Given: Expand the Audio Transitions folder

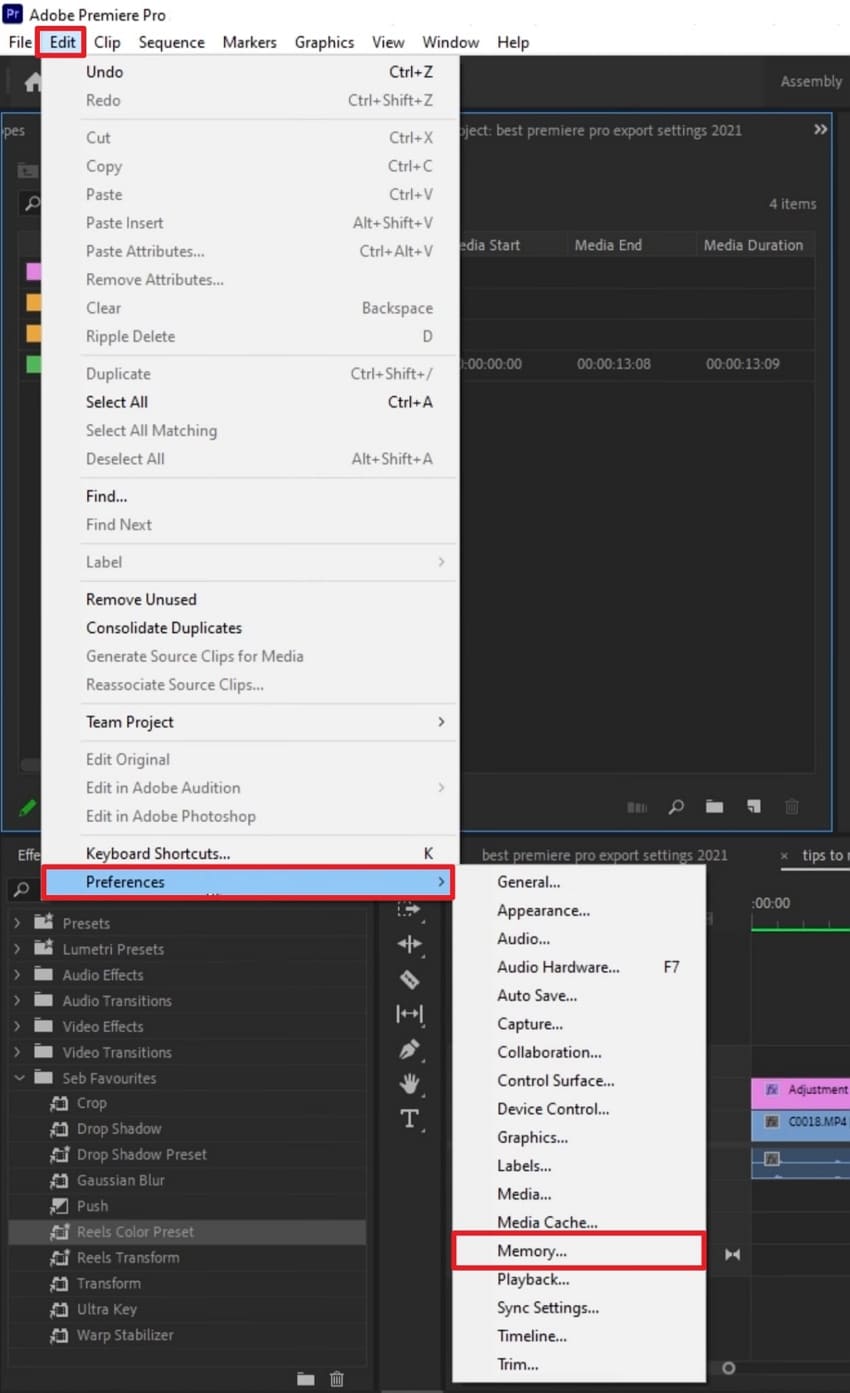Looking at the screenshot, I should pos(17,1001).
